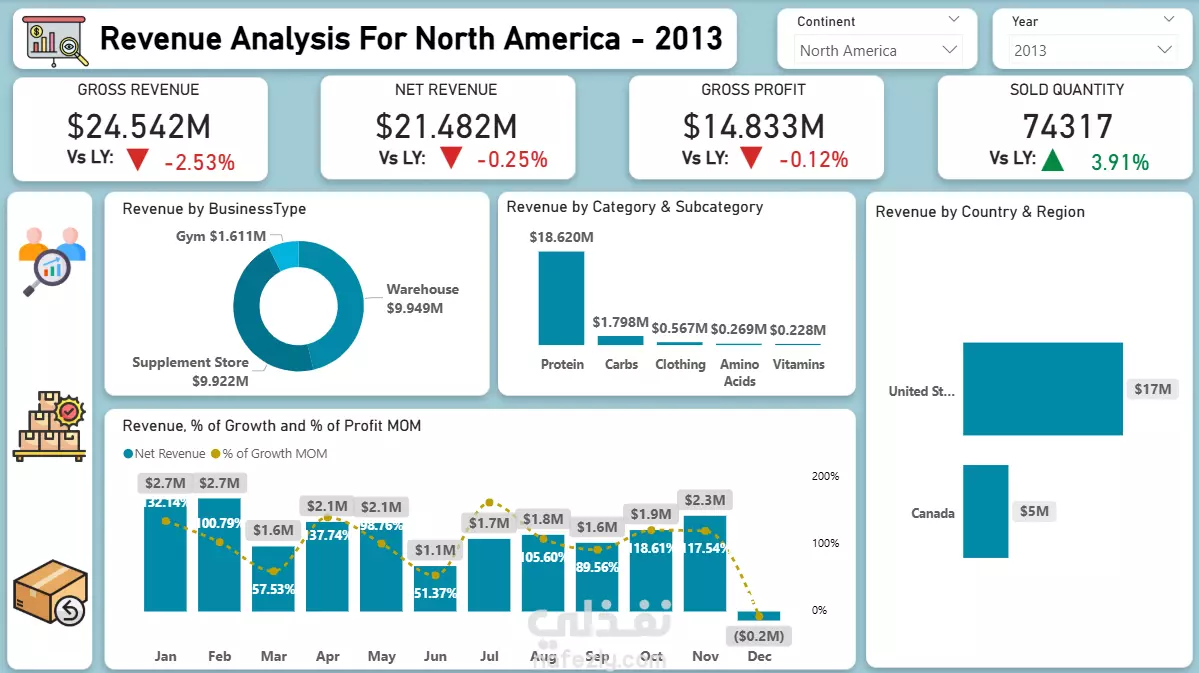
Task: Open the returns package icon
Action: point(50,593)
